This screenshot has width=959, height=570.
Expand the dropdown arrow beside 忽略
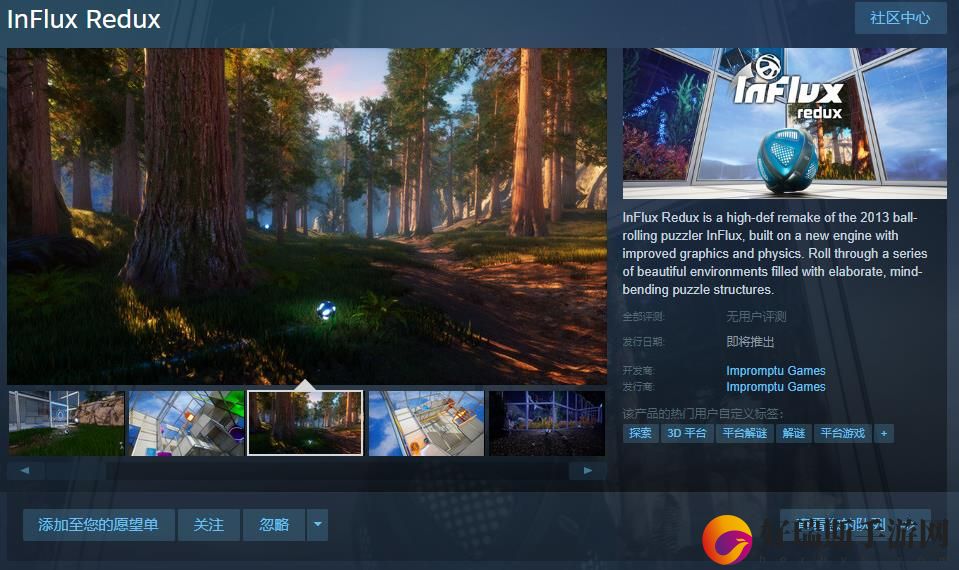tap(317, 525)
